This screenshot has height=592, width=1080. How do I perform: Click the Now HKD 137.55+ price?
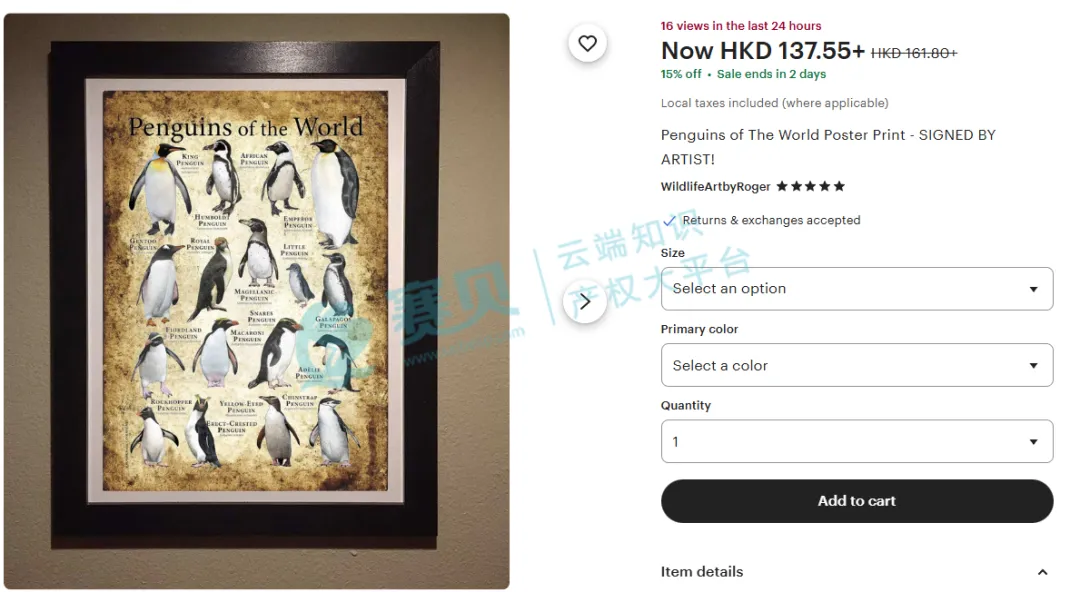pyautogui.click(x=762, y=51)
